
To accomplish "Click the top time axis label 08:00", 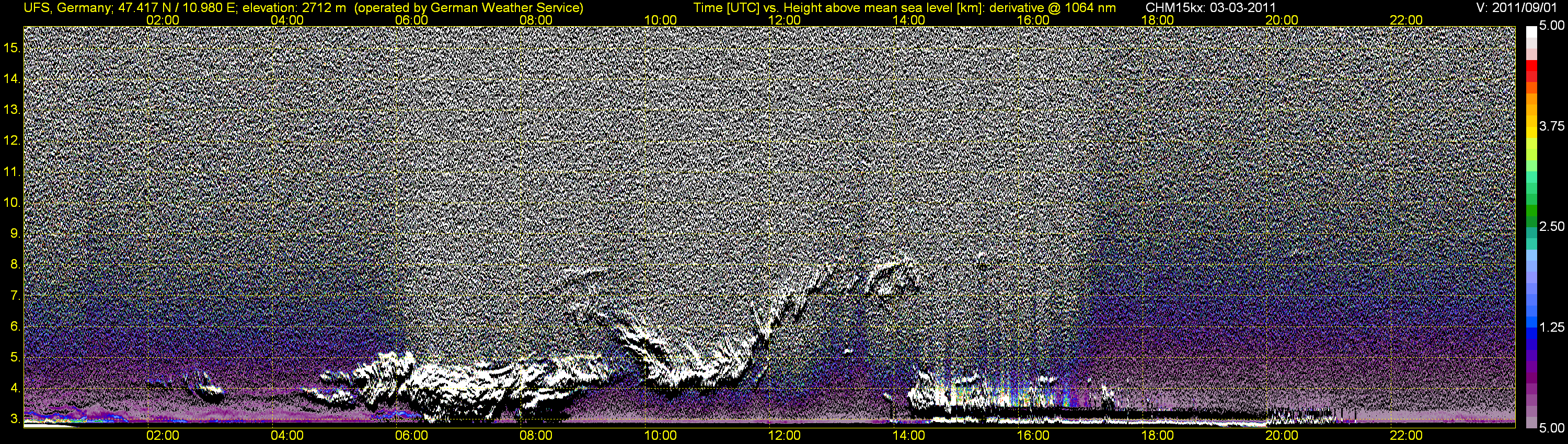I will click(x=536, y=20).
